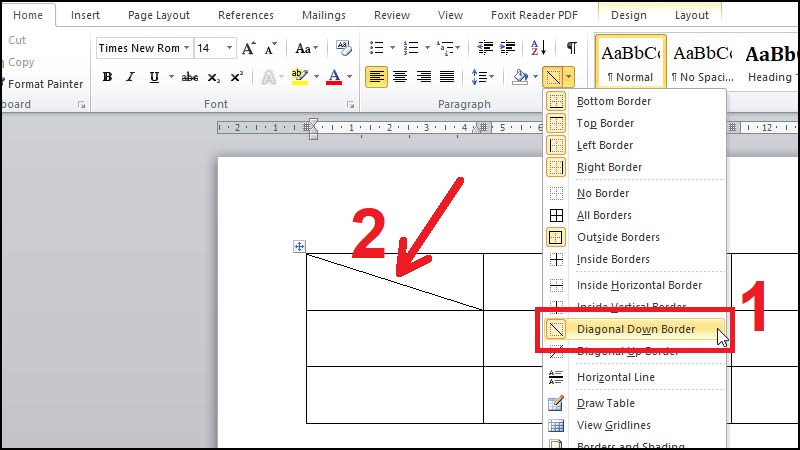Toggle underline formatting
This screenshot has width=800, height=450.
pyautogui.click(x=154, y=77)
